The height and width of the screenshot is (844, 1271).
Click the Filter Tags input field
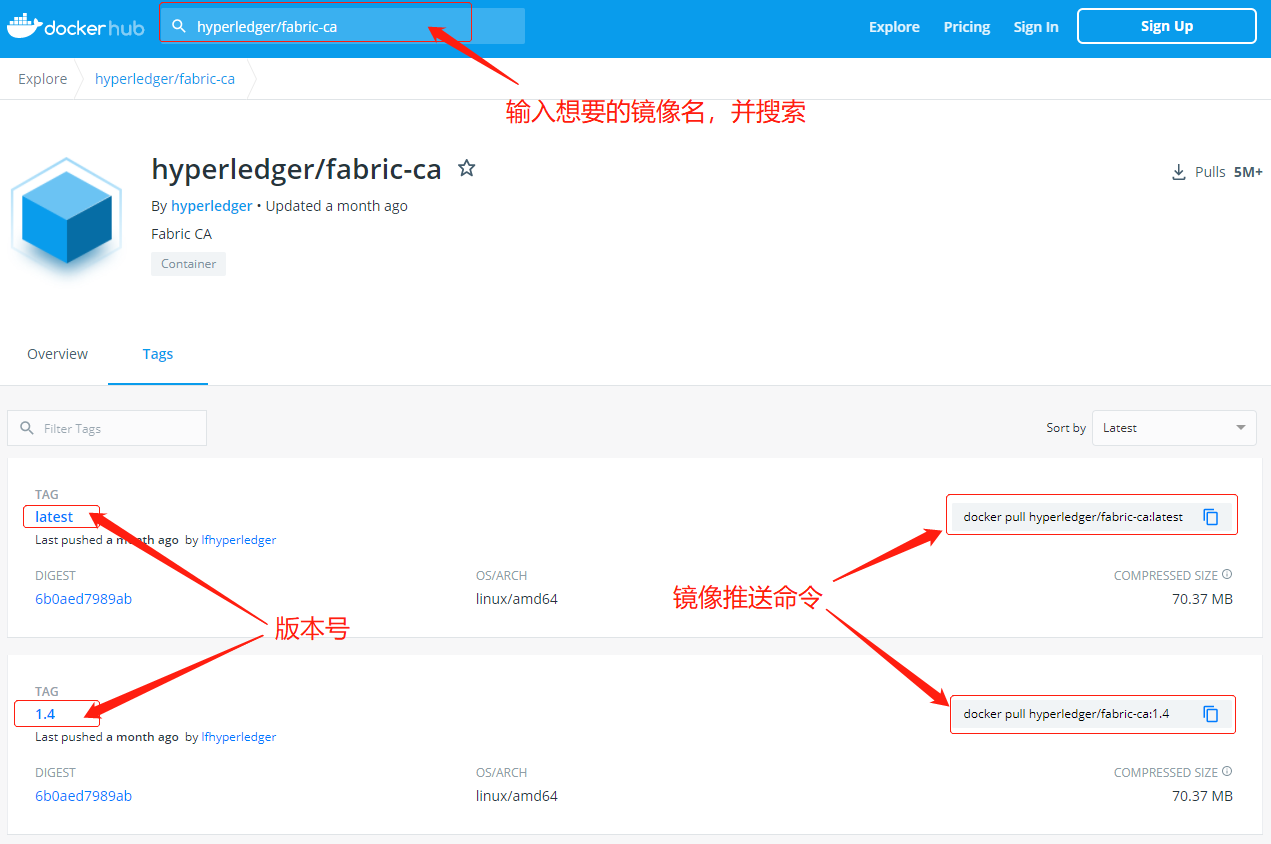coord(107,428)
